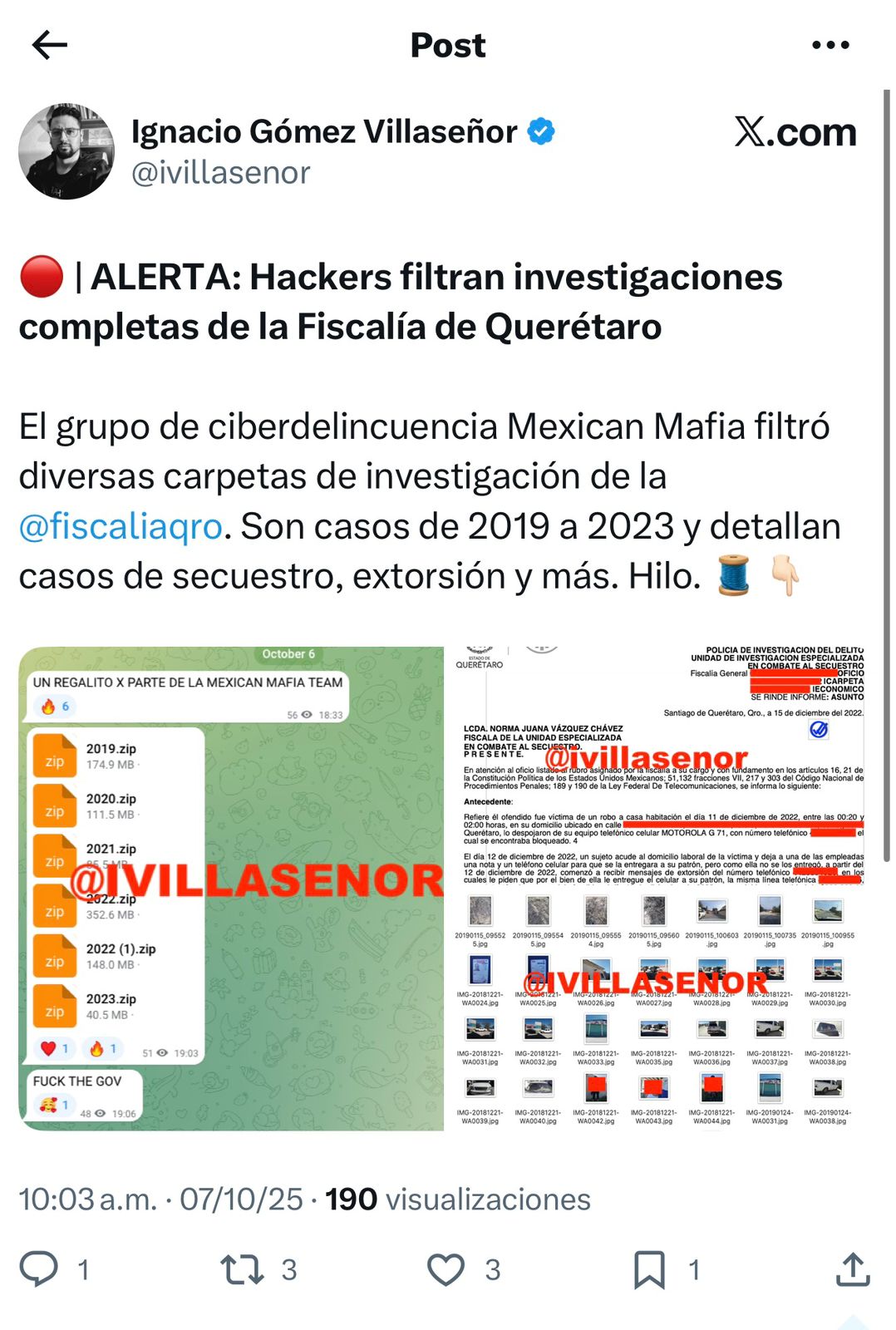Open the @fiscaliaqro mention link
Screen dimensions: 896x1330
tap(121, 526)
